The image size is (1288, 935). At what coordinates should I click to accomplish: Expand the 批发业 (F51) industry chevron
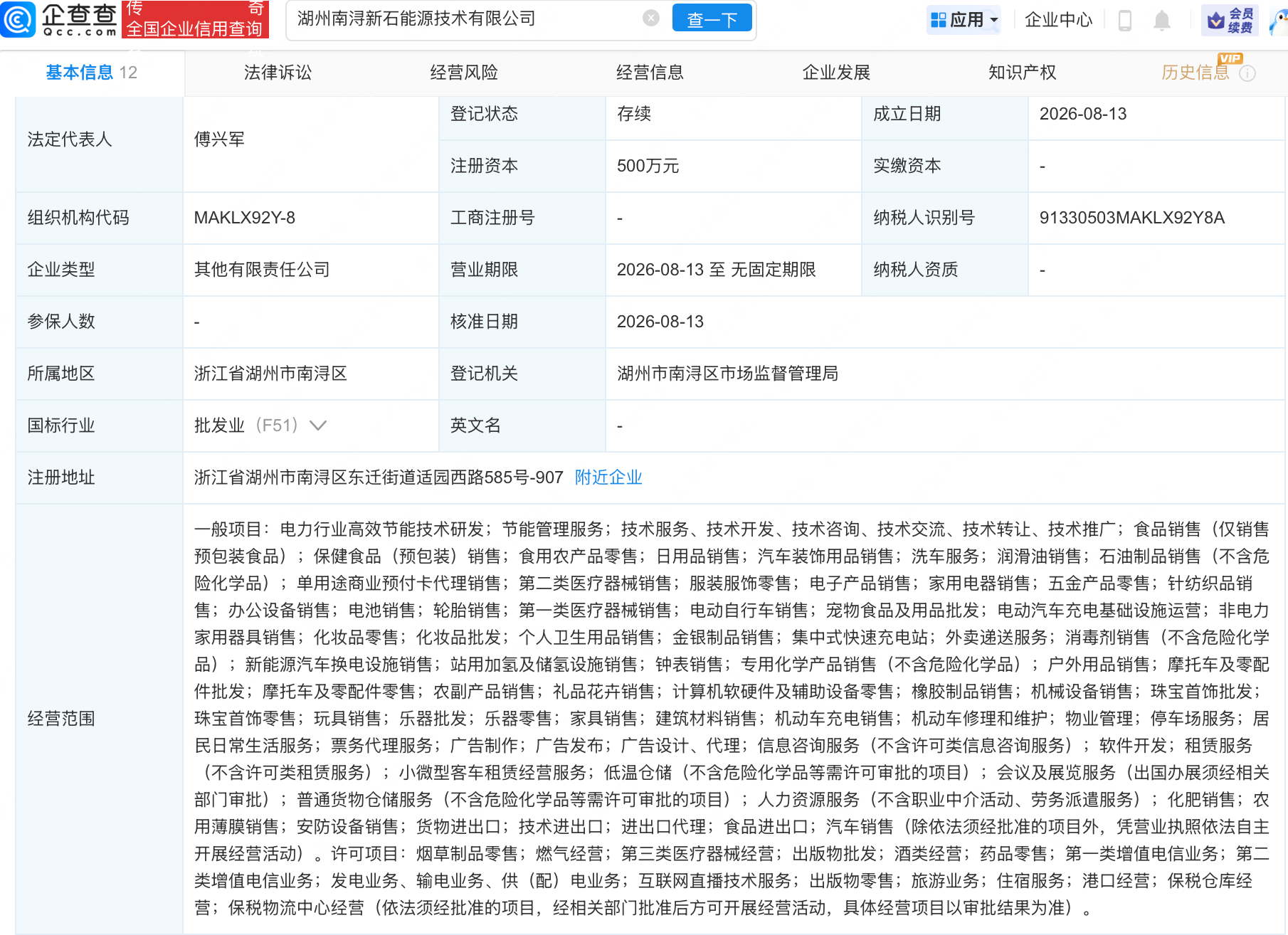pos(318,426)
